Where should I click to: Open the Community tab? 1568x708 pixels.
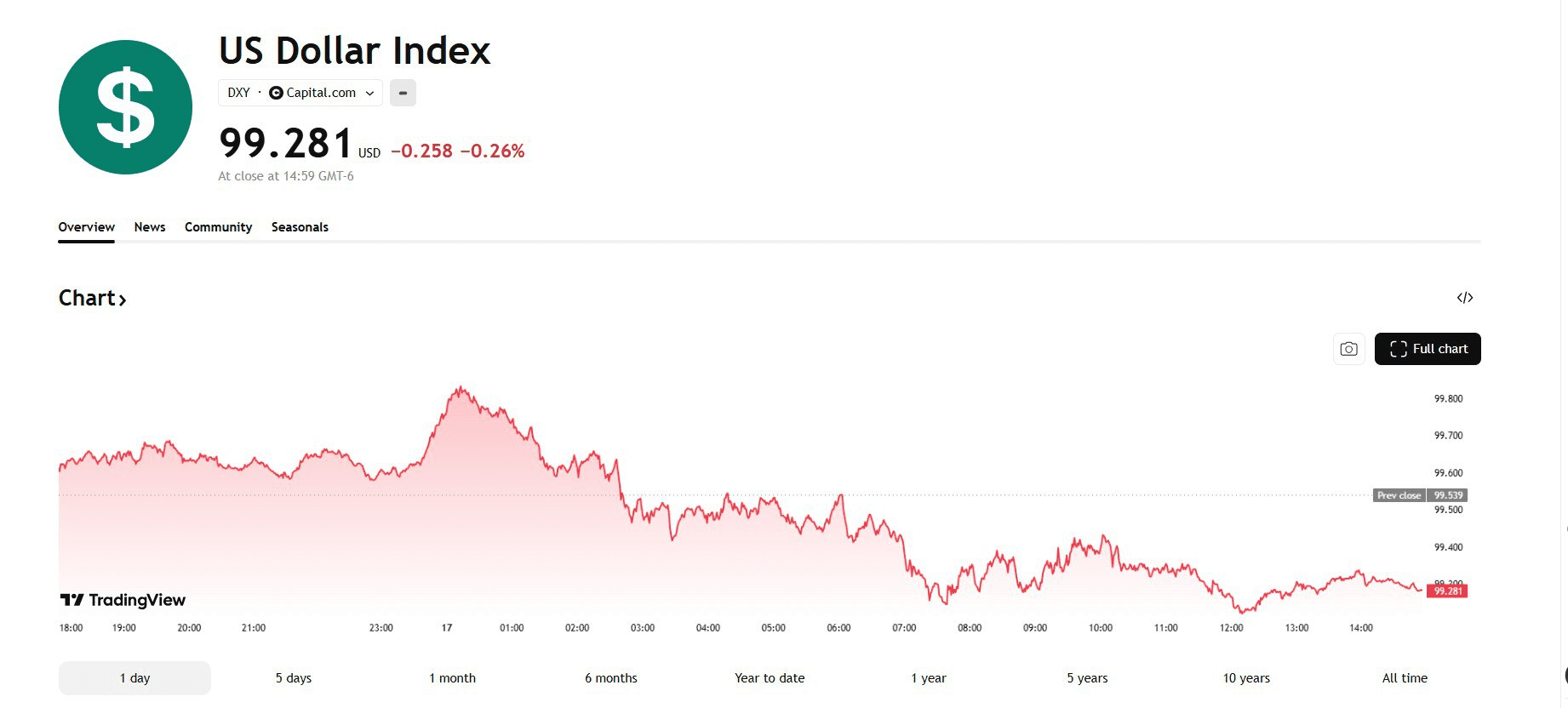tap(218, 227)
